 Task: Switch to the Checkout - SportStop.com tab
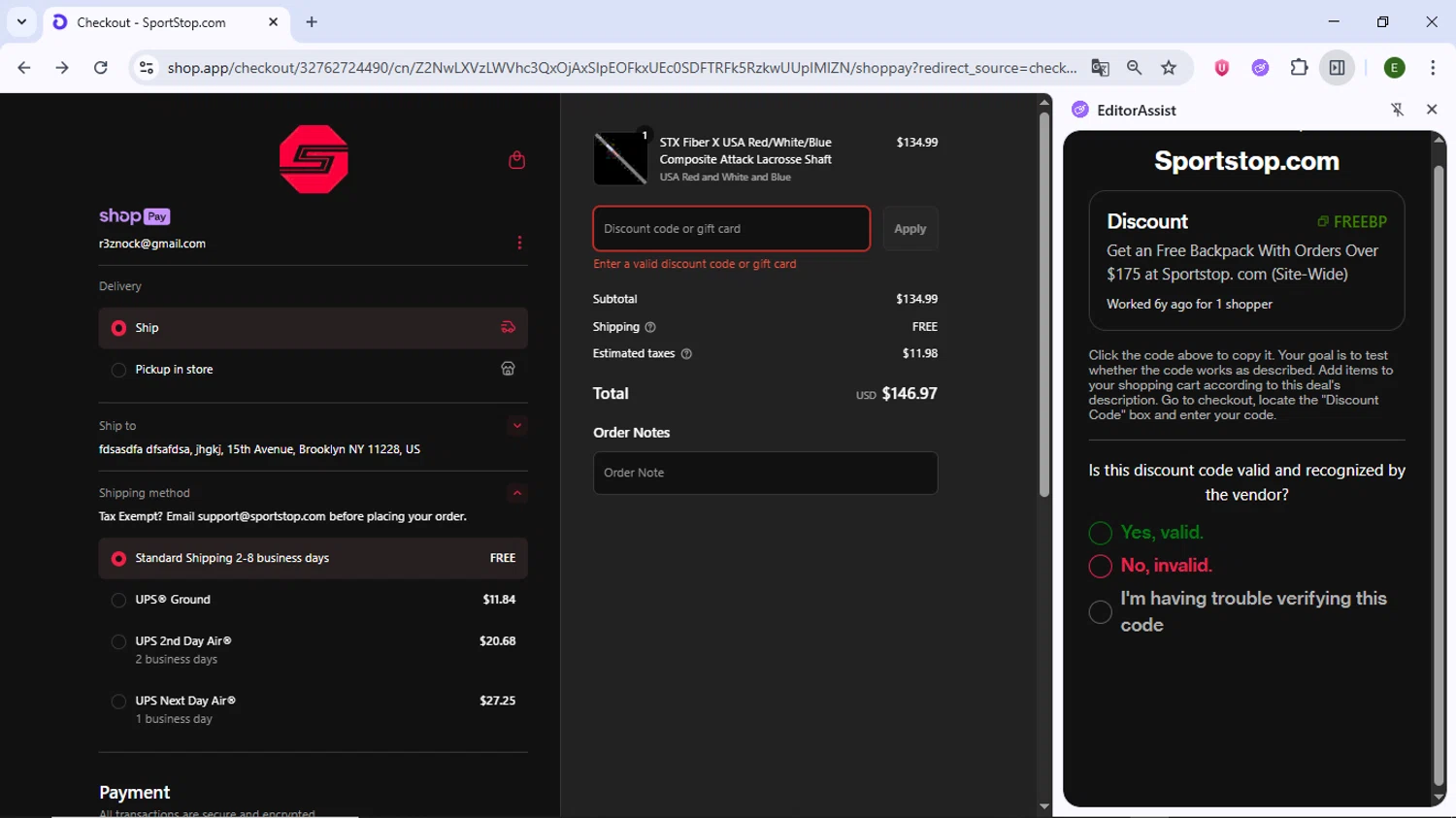pos(167,22)
